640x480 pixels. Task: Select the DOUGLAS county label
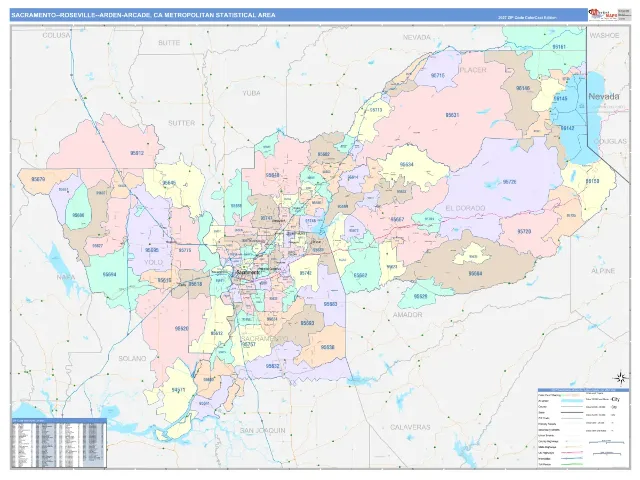610,141
